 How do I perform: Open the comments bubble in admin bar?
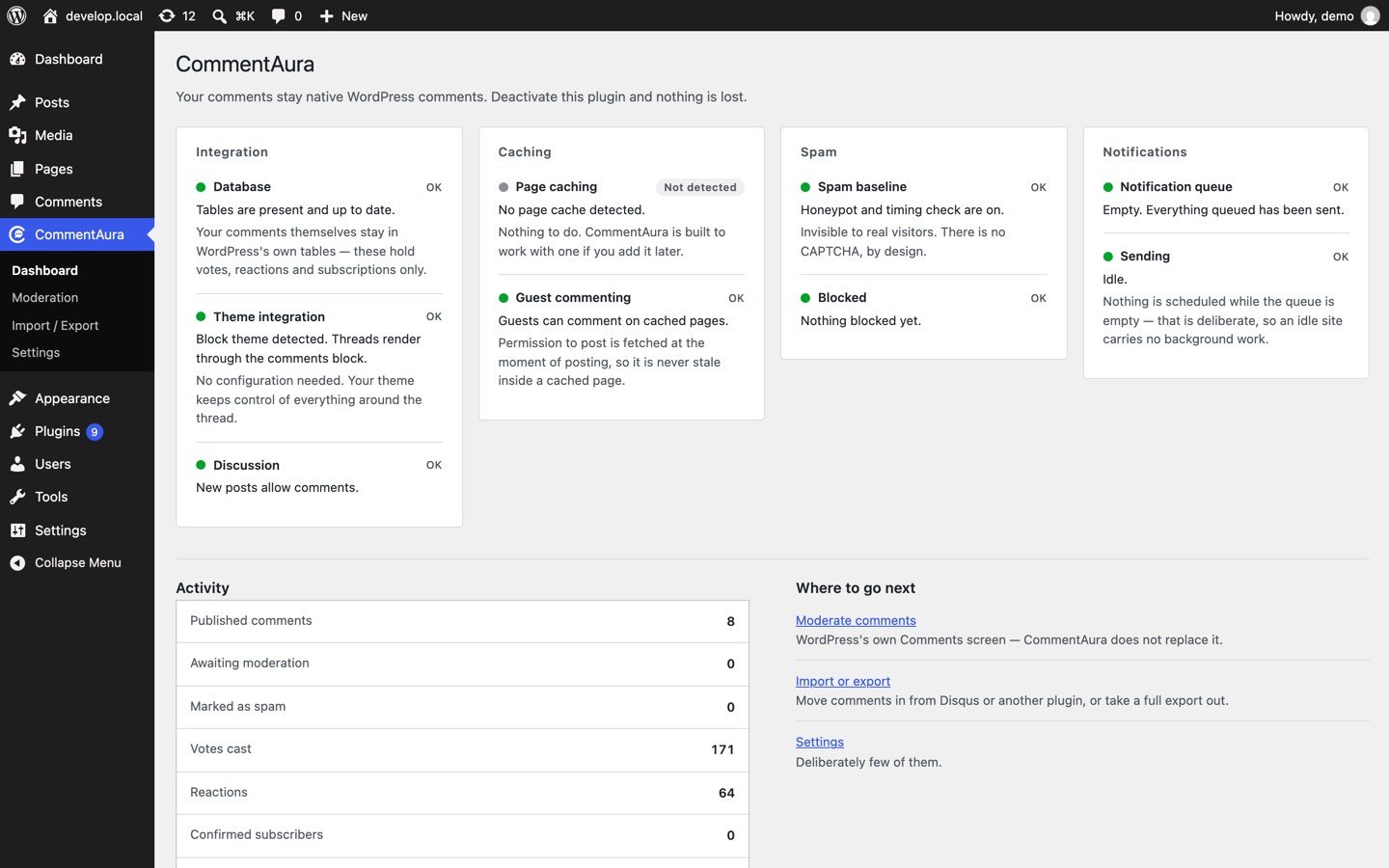click(x=278, y=15)
